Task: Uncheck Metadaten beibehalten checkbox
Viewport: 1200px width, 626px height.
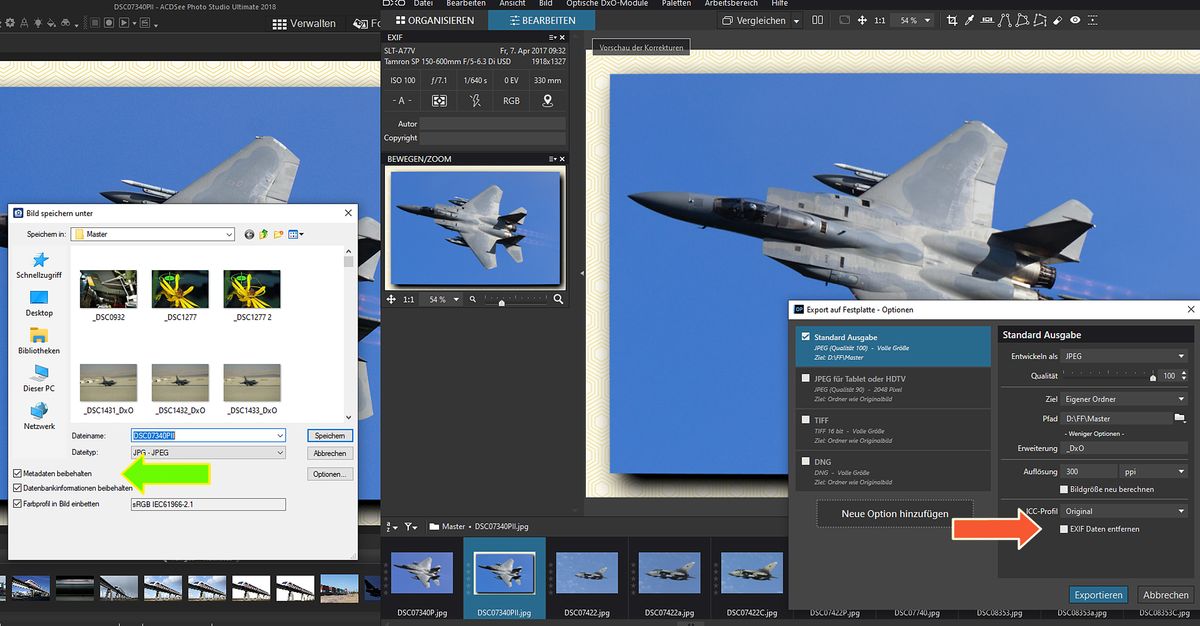Action: pyautogui.click(x=18, y=473)
